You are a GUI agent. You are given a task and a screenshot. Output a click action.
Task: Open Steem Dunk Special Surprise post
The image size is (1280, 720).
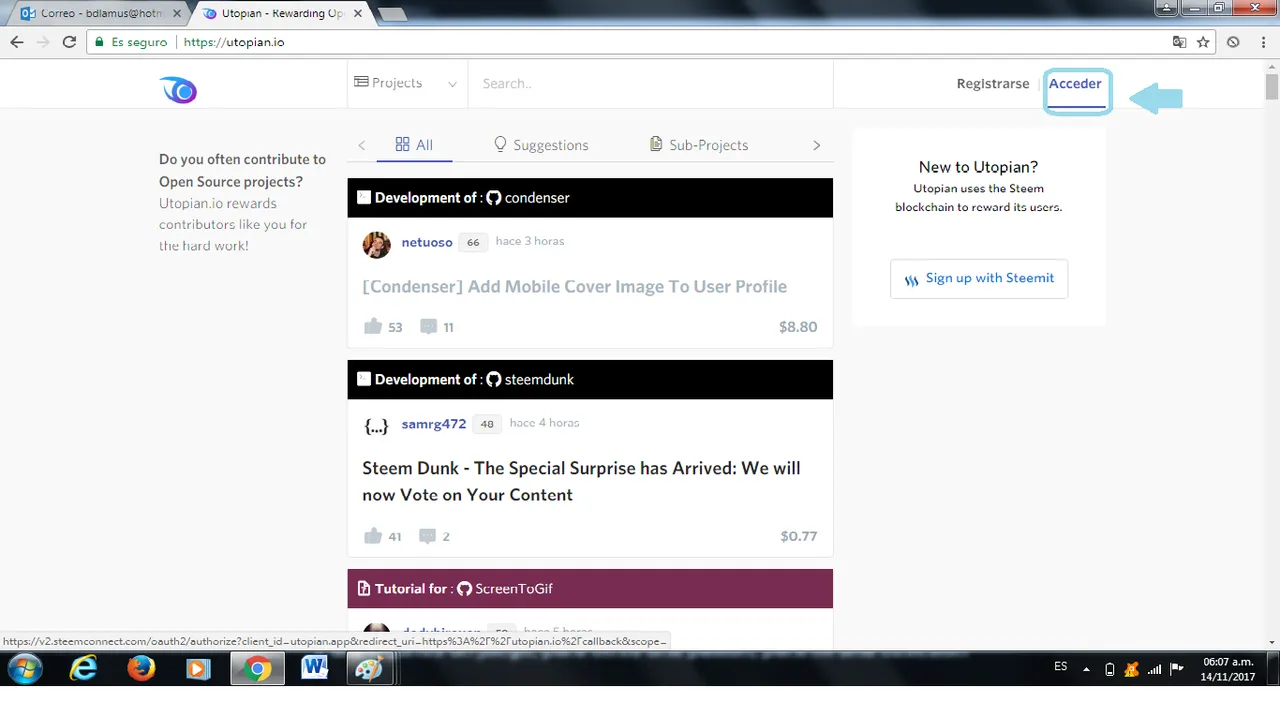[x=581, y=481]
